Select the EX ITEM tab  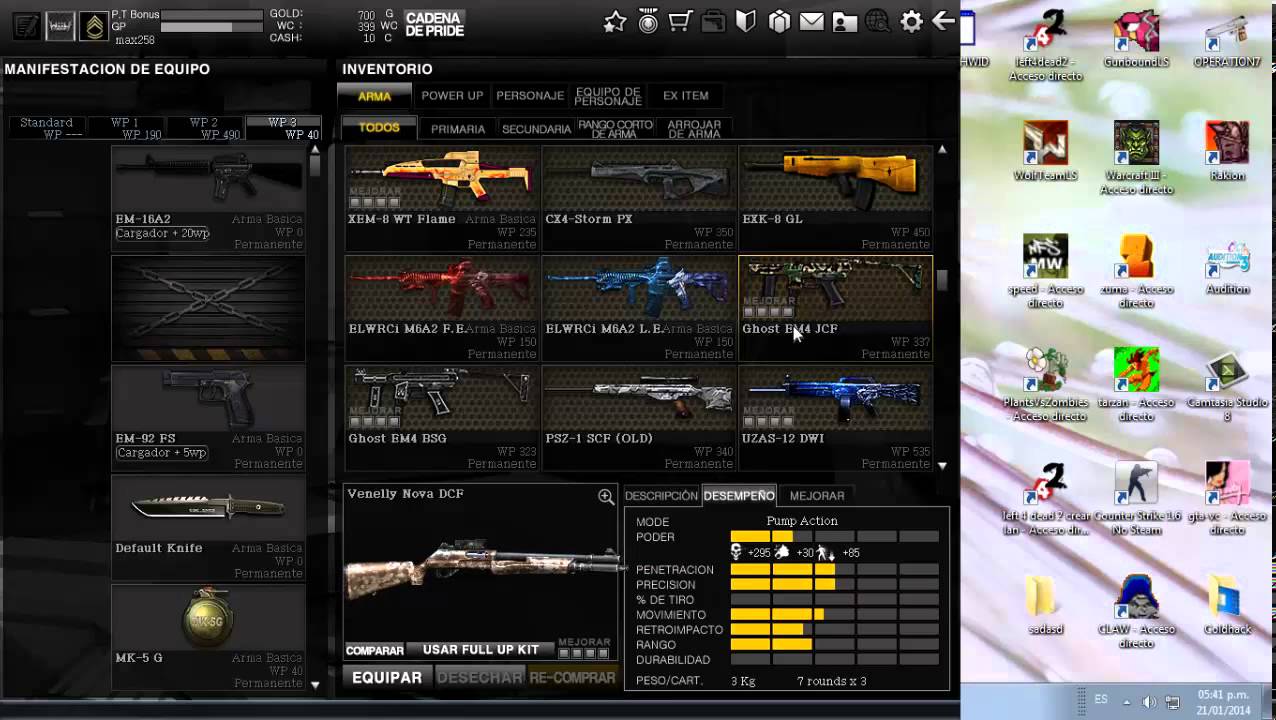click(x=686, y=96)
